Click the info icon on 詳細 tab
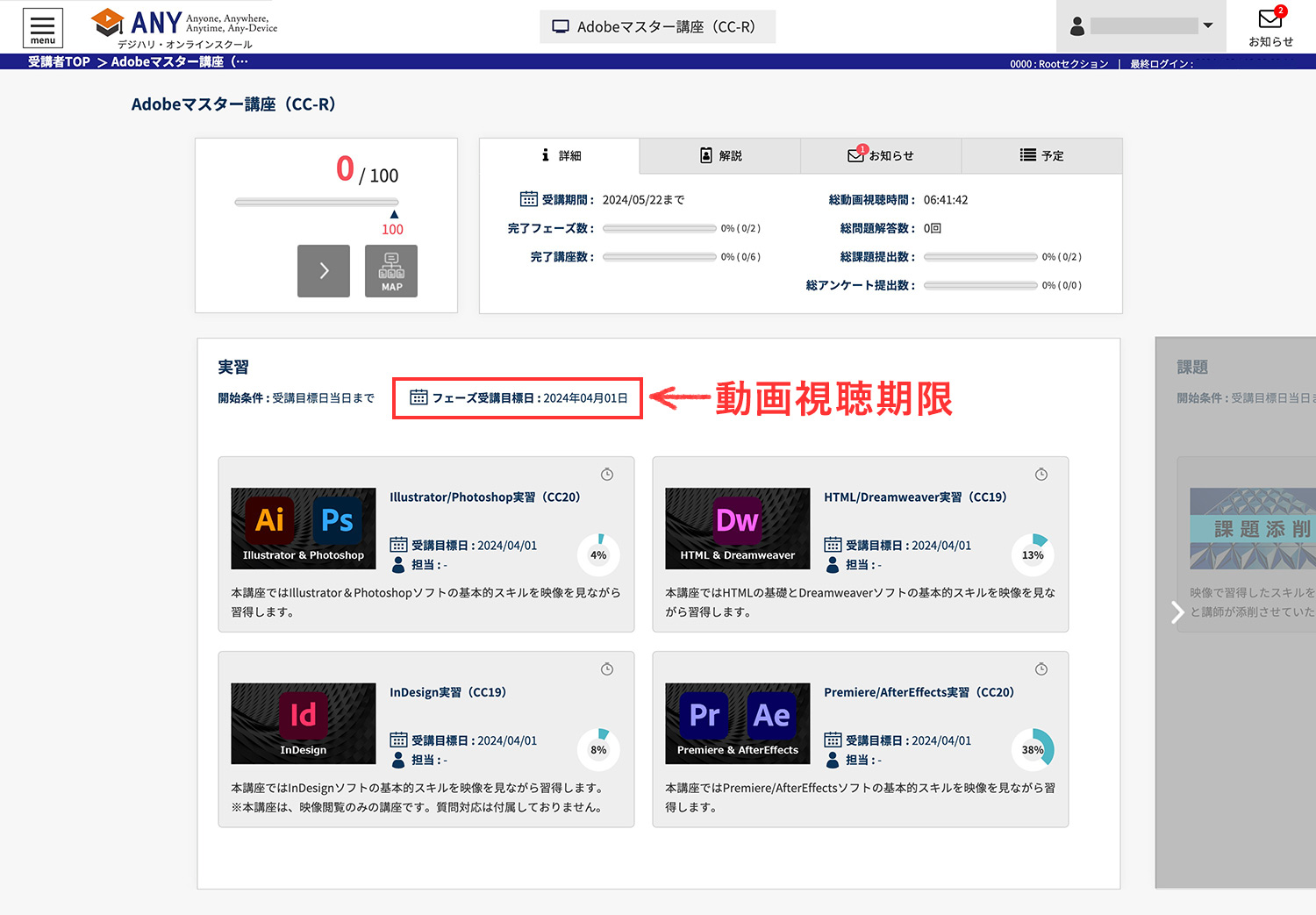This screenshot has width=1316, height=915. click(x=546, y=154)
